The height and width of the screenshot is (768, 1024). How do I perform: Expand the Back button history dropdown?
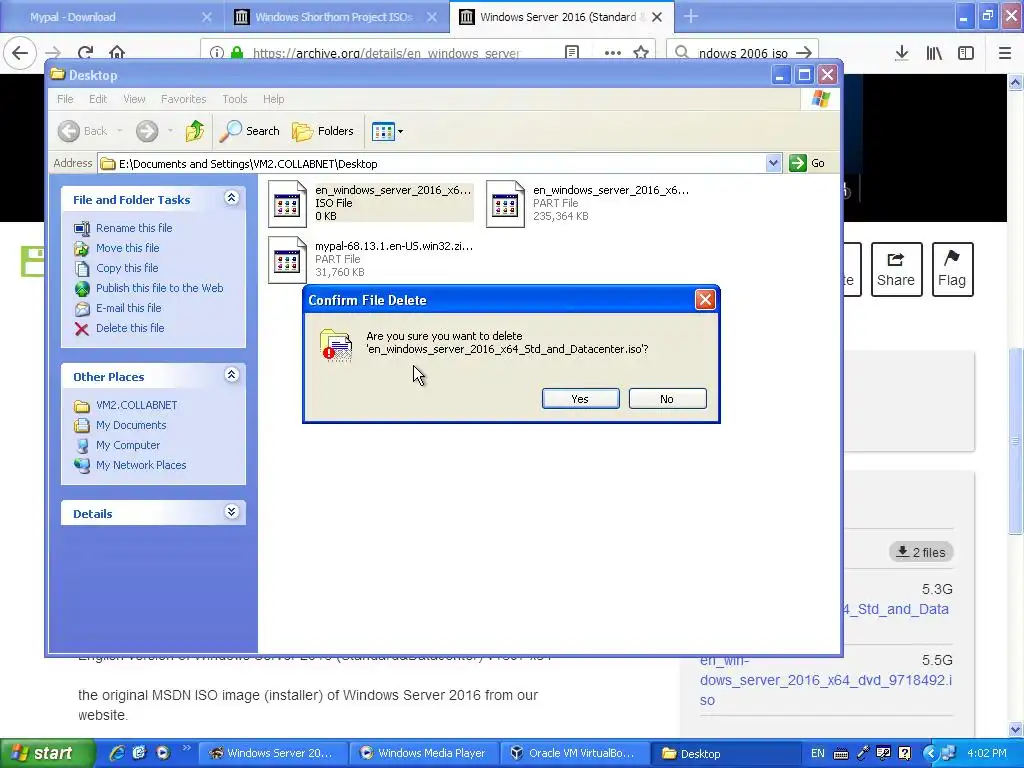(120, 131)
